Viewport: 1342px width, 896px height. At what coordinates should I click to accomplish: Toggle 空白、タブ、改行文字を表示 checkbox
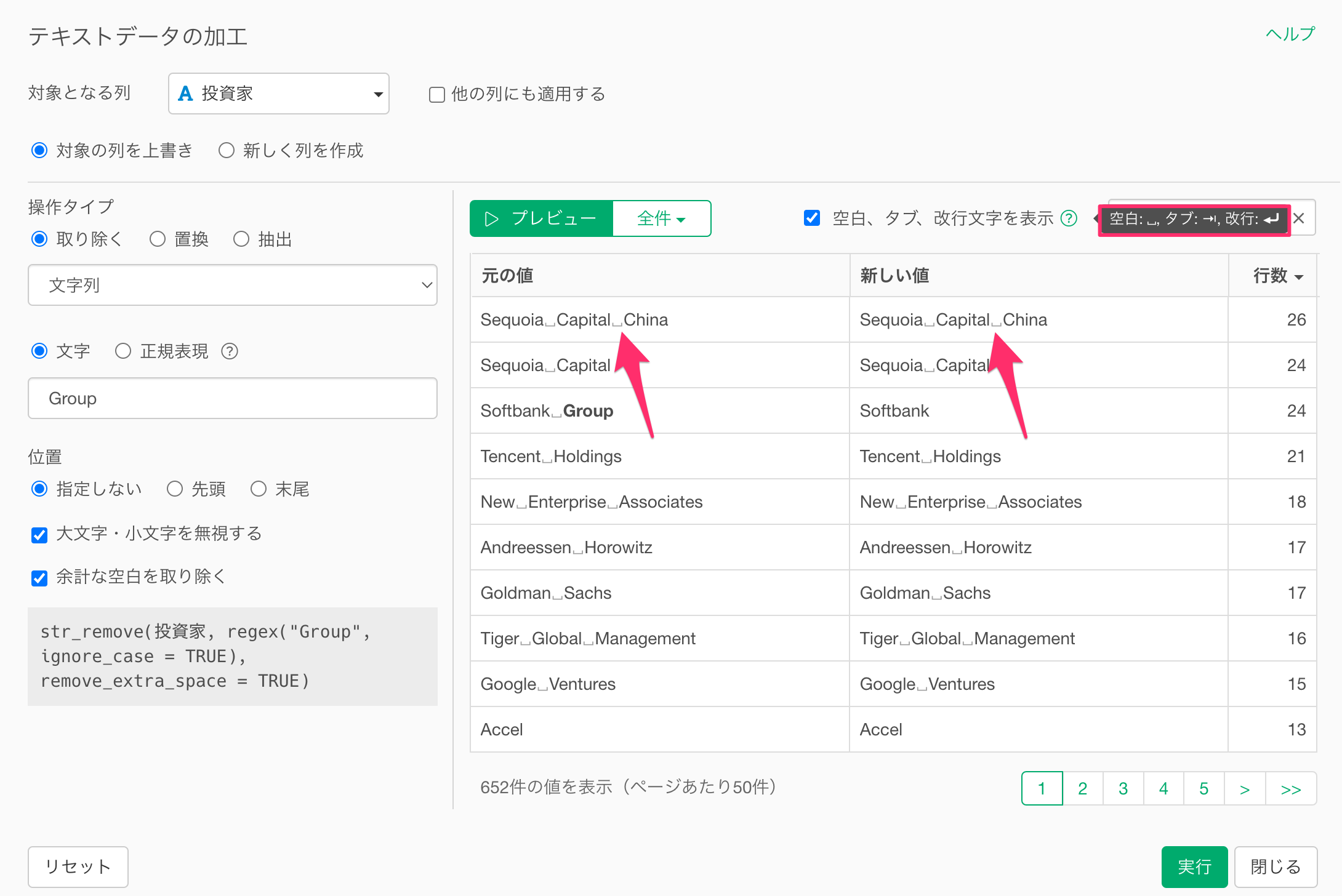[812, 218]
